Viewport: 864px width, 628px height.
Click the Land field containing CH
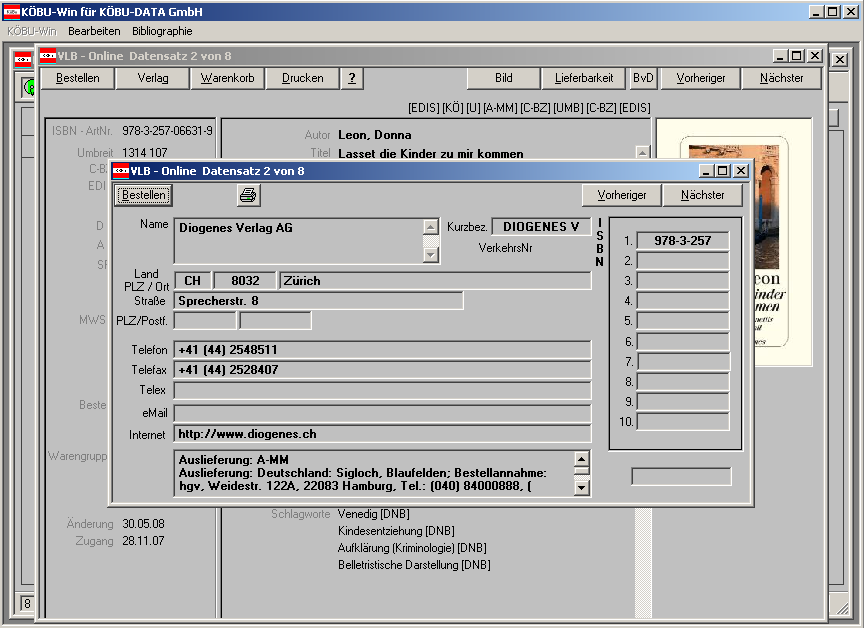pos(192,281)
